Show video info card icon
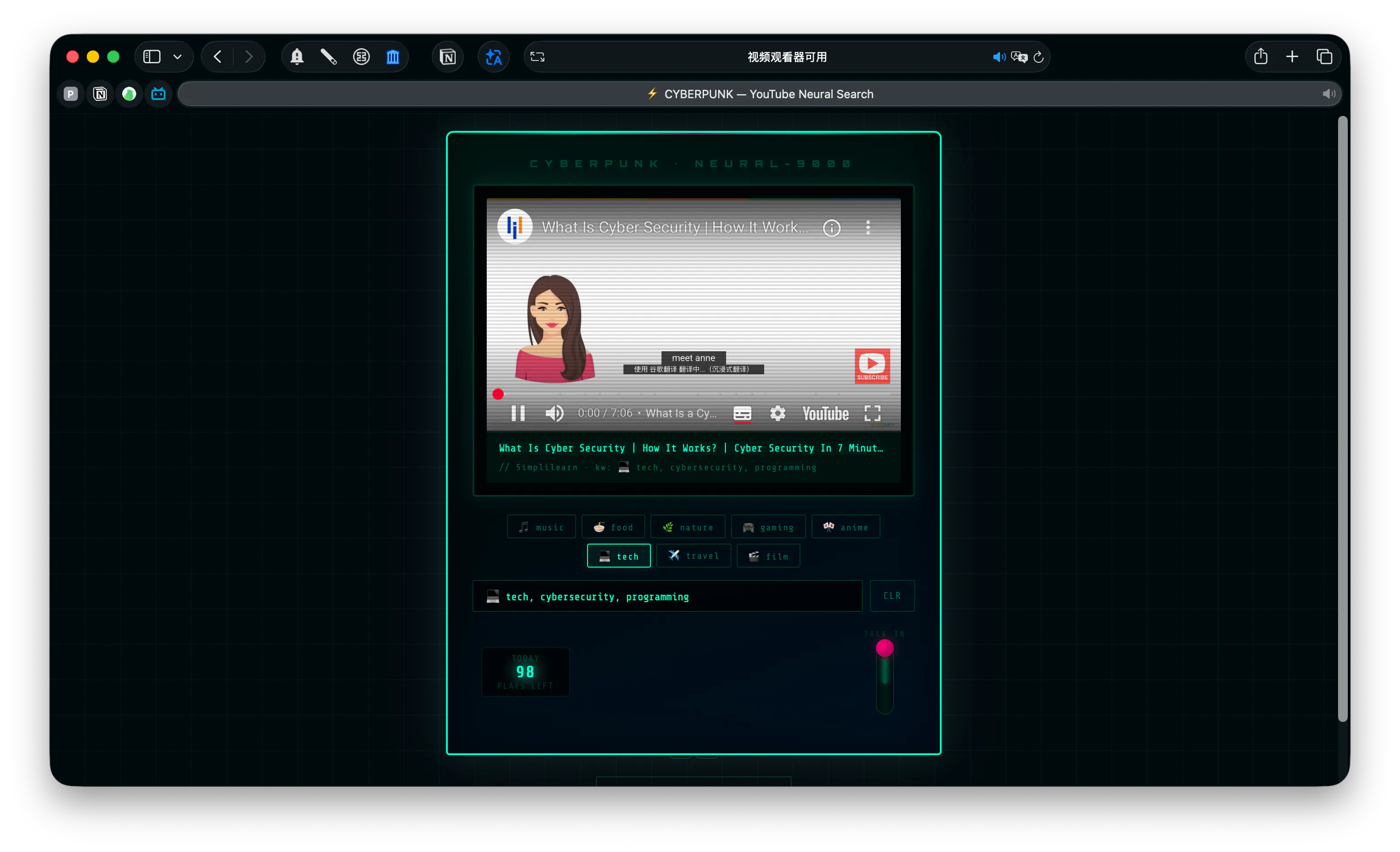Viewport: 1400px width, 852px height. pos(831,228)
